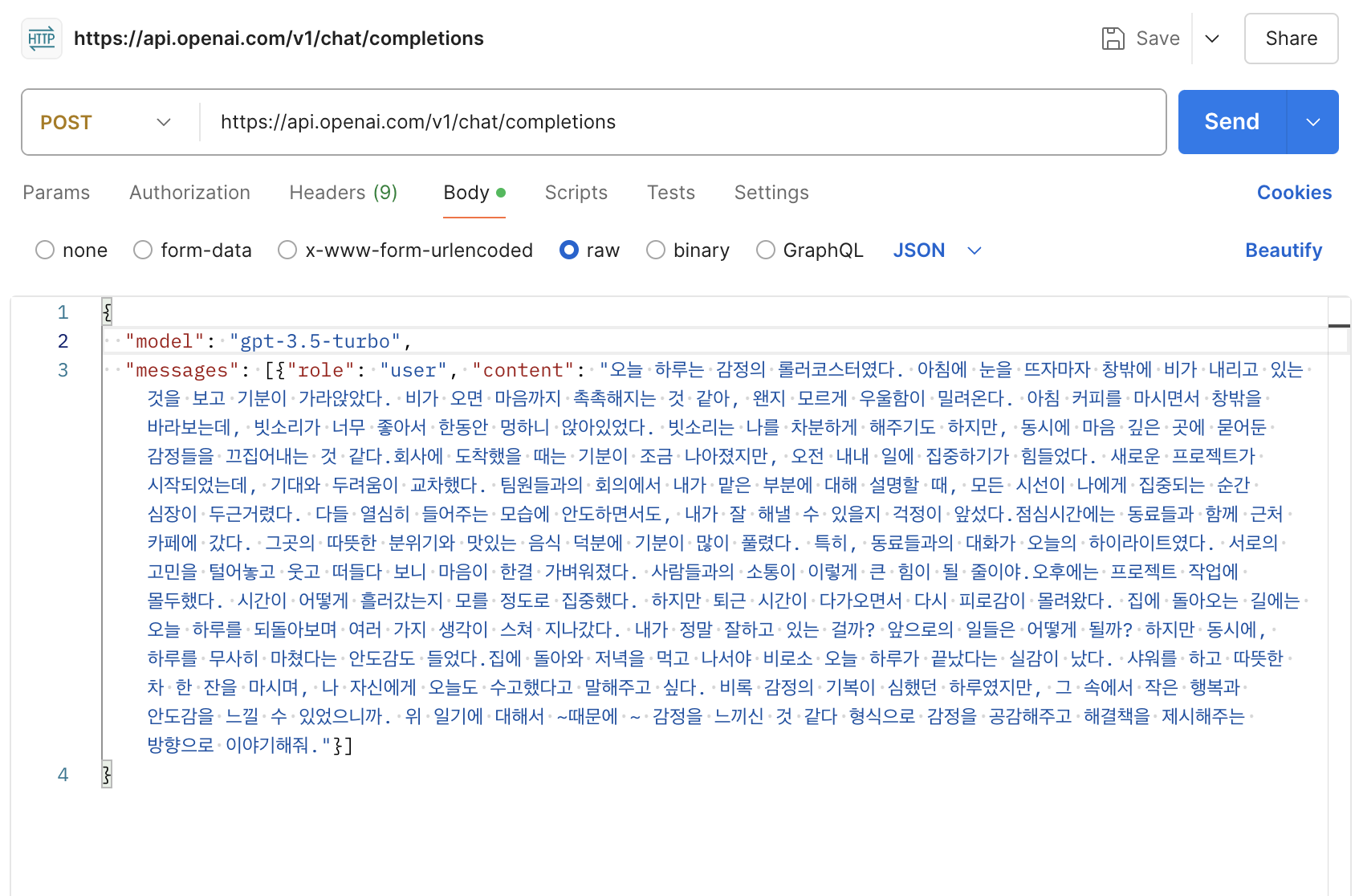Click line number 3 in the gutter
The height and width of the screenshot is (896, 1355).
click(x=63, y=370)
